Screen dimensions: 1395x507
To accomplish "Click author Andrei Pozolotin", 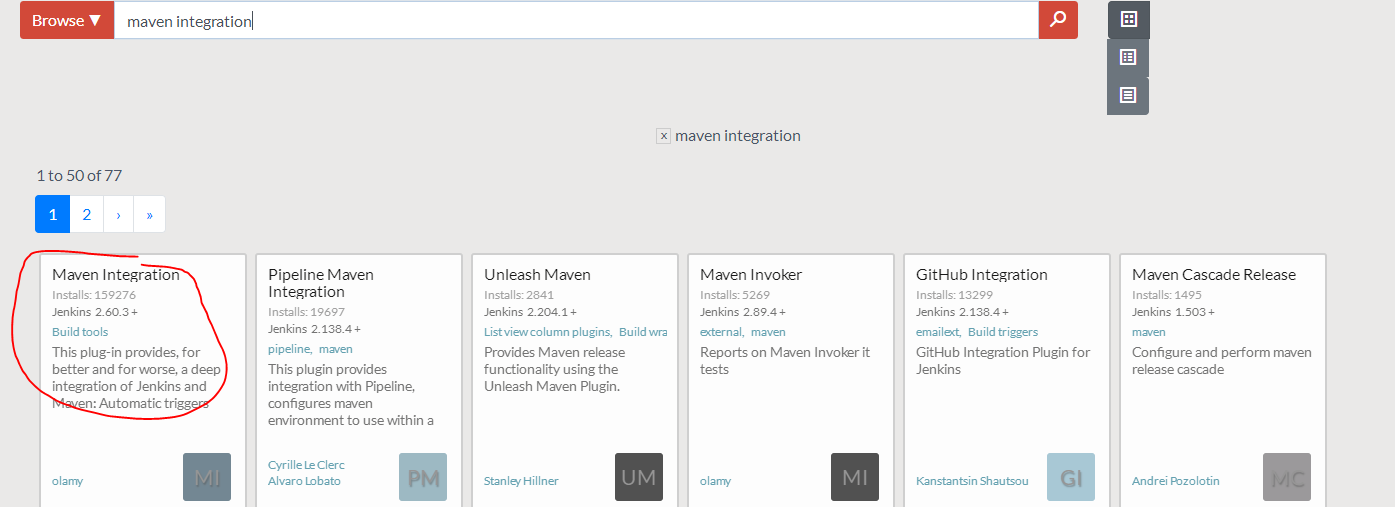I will tap(1176, 481).
